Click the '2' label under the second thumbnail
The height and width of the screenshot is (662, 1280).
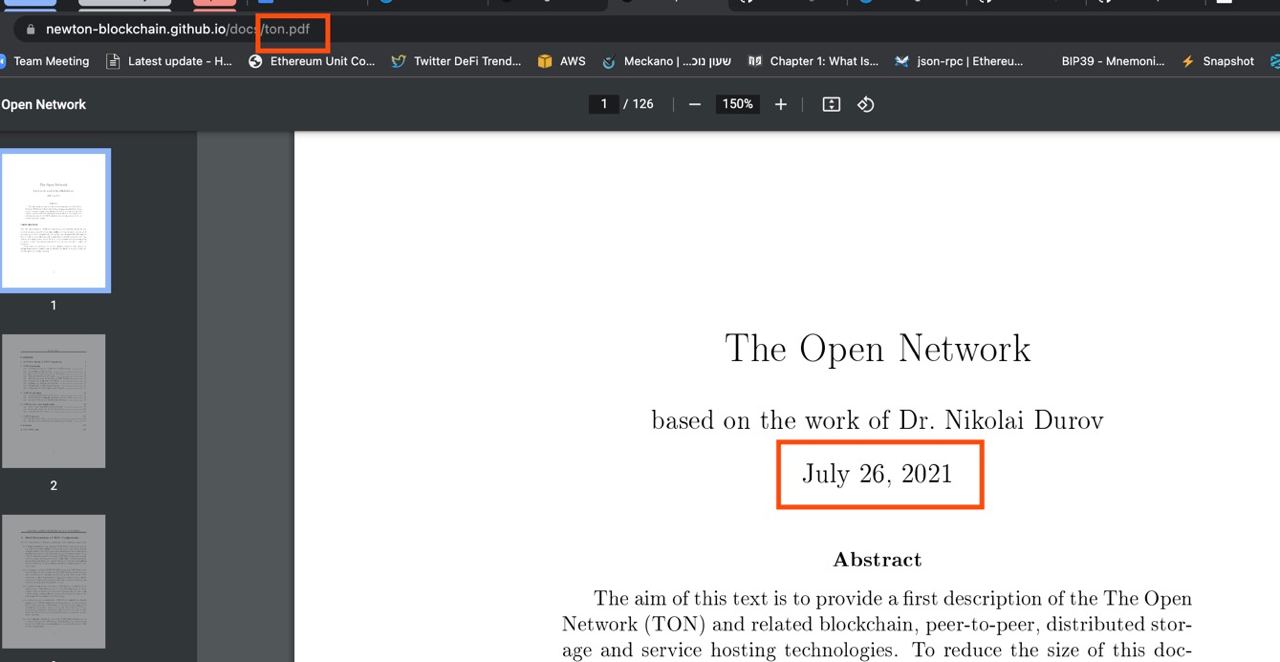pyautogui.click(x=54, y=485)
